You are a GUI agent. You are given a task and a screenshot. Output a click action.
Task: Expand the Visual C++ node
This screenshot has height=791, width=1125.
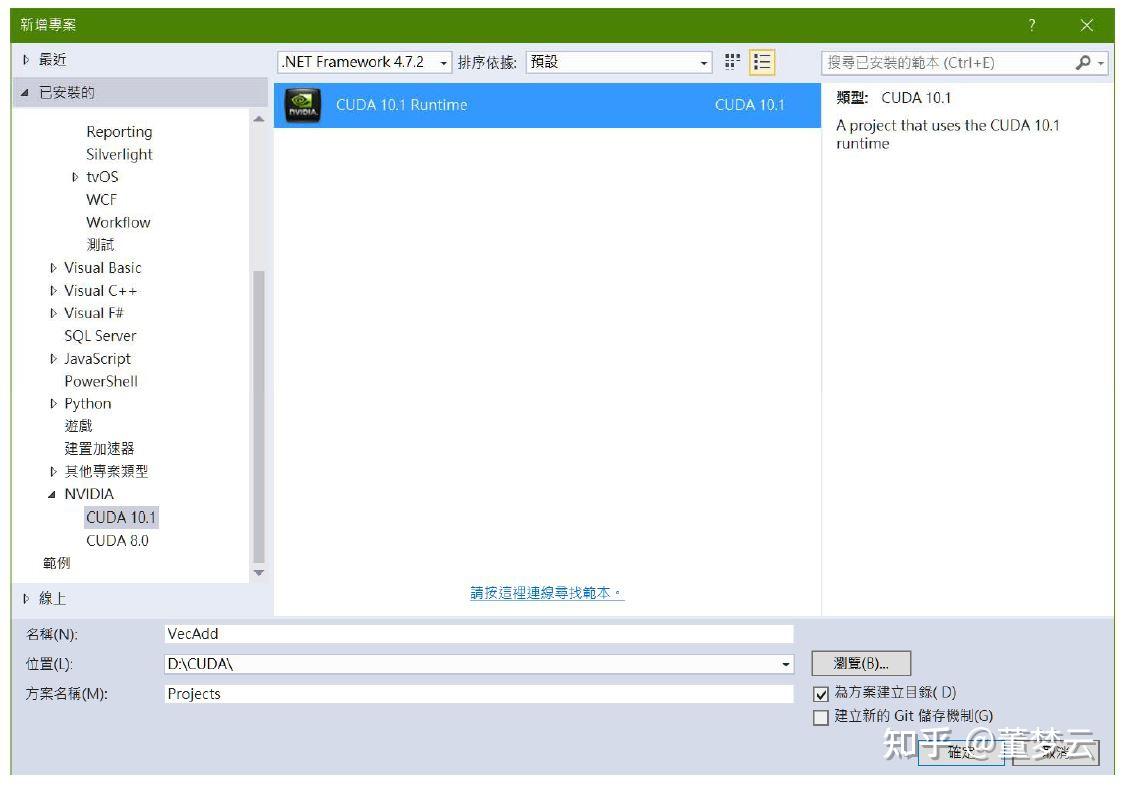[53, 290]
